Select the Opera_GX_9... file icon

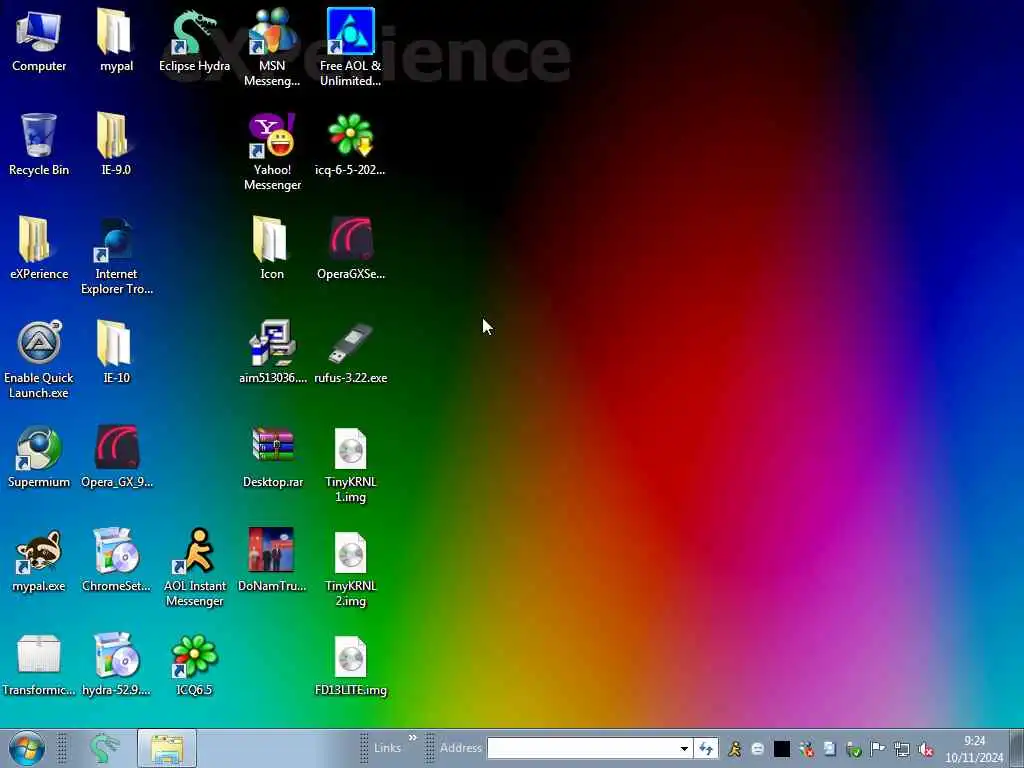(116, 456)
